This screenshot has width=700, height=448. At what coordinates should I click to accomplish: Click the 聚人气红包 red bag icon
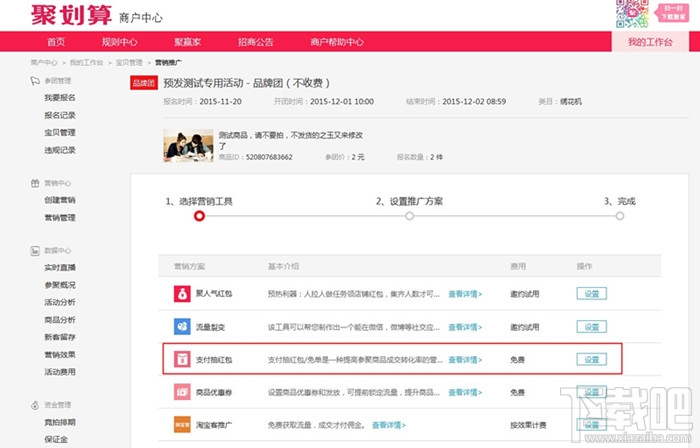(182, 294)
